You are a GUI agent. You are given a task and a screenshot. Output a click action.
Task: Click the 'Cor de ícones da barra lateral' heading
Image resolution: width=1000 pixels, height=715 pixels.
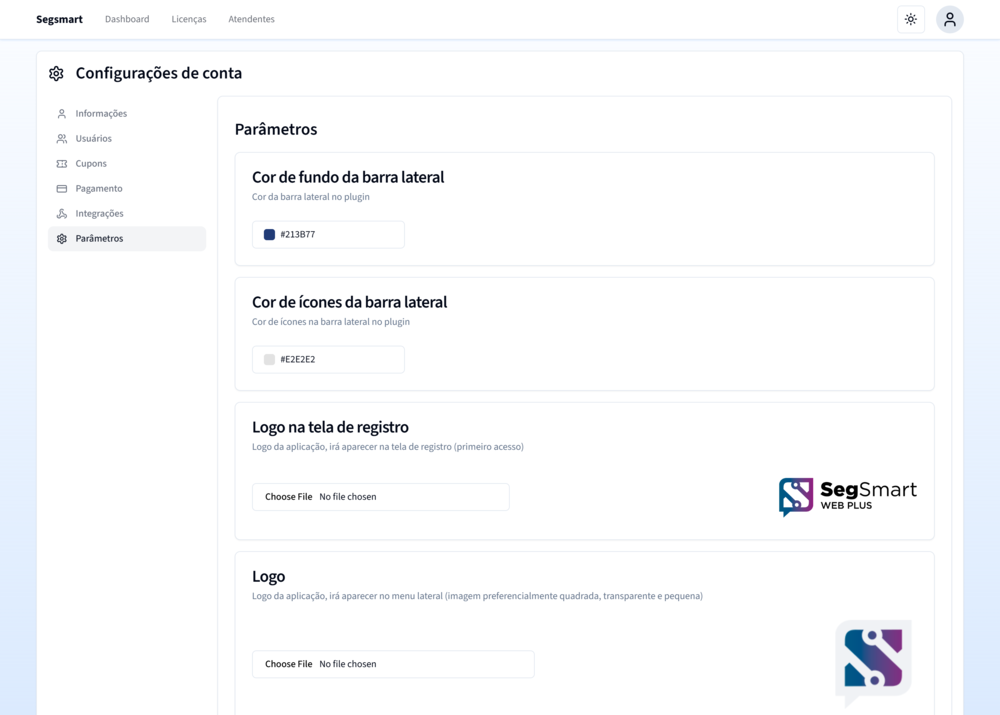349,302
